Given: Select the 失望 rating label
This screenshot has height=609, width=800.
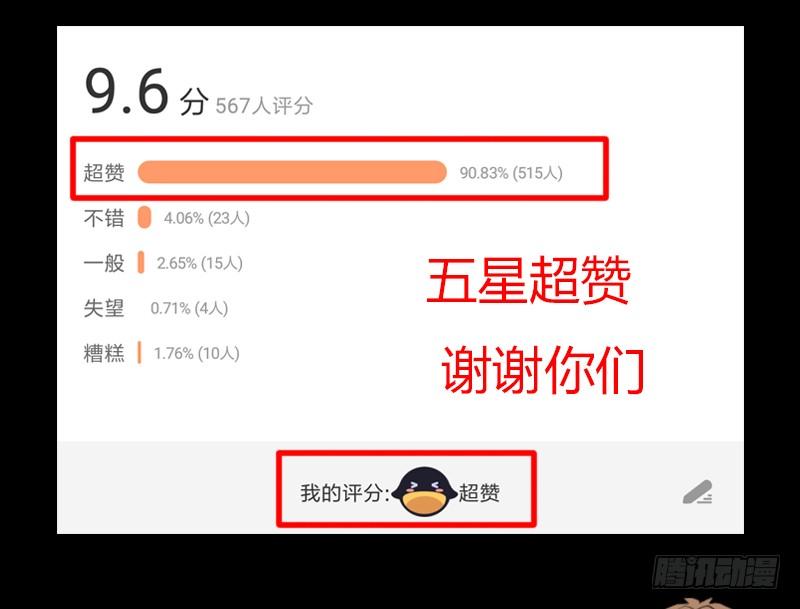Looking at the screenshot, I should [104, 308].
